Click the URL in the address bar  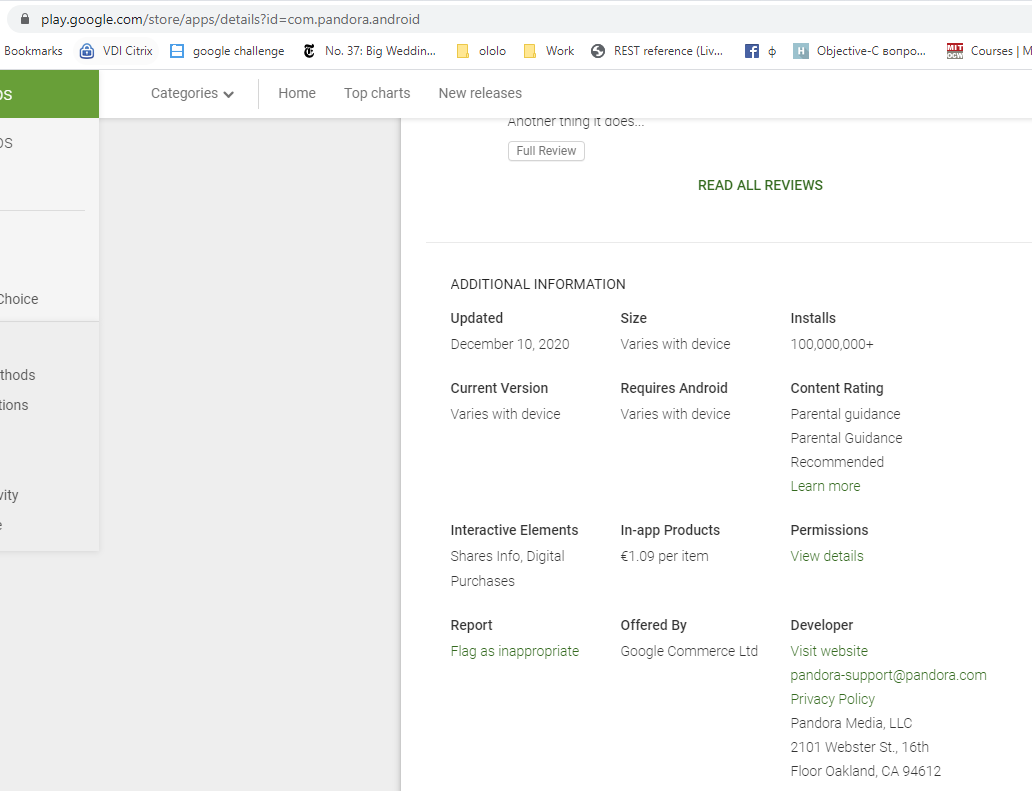click(230, 19)
